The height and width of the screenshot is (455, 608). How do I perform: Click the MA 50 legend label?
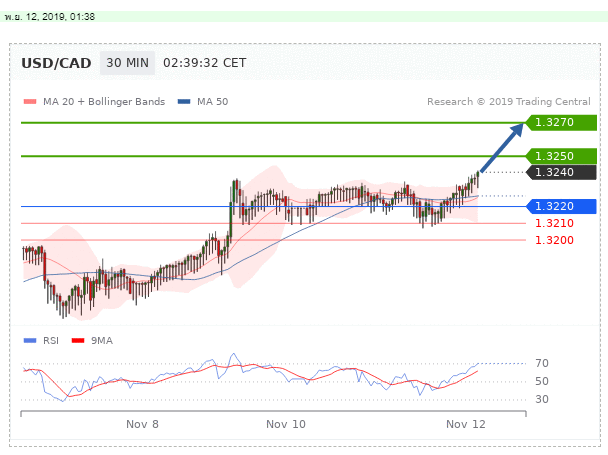click(212, 102)
